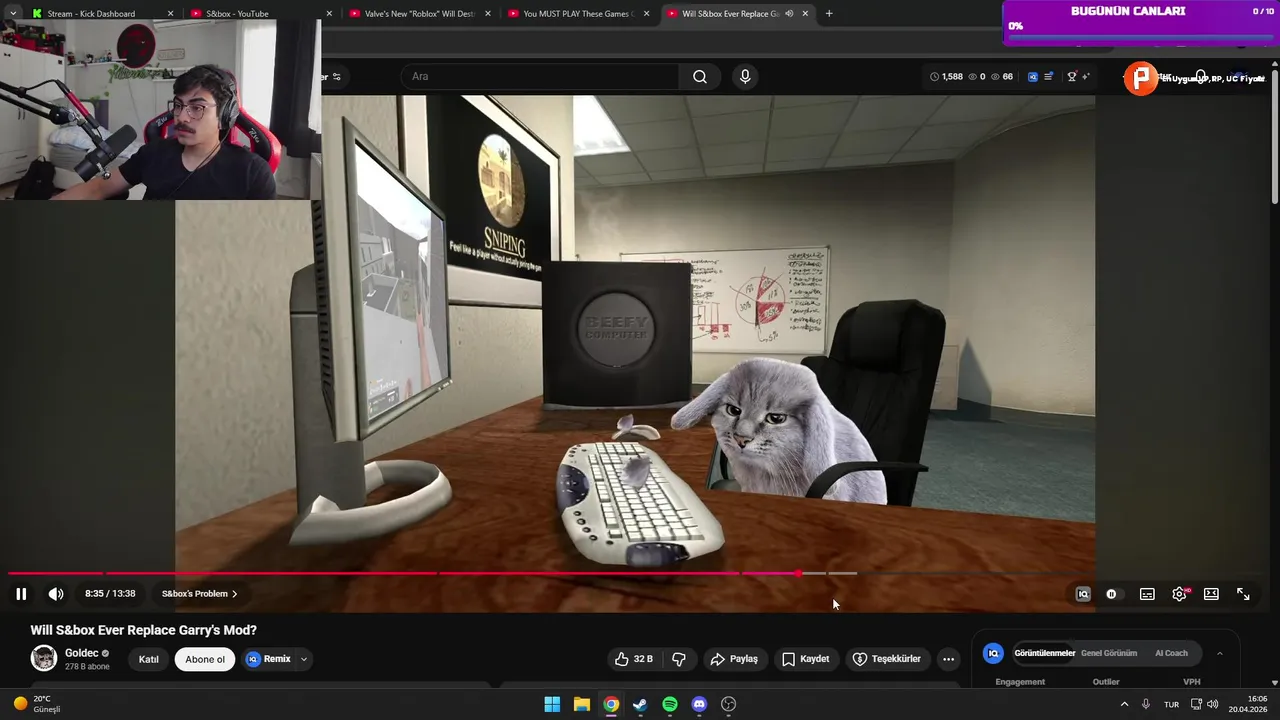Select the Görüntülenmeler tab in vidIQ panel
The height and width of the screenshot is (720, 1280).
1045,653
